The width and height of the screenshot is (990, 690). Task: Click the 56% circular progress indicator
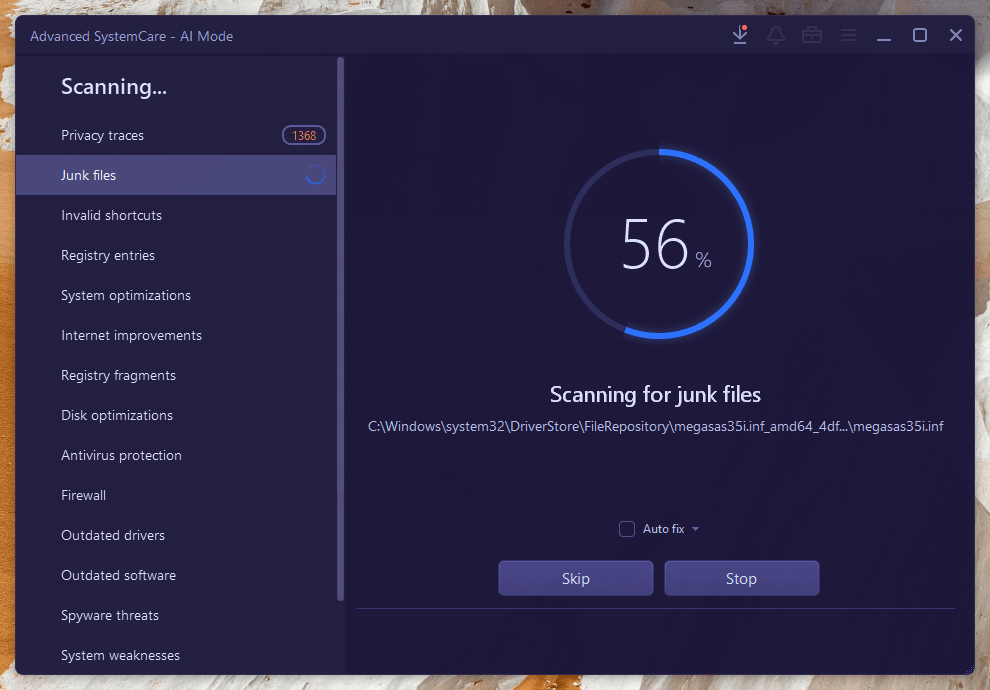(x=659, y=244)
